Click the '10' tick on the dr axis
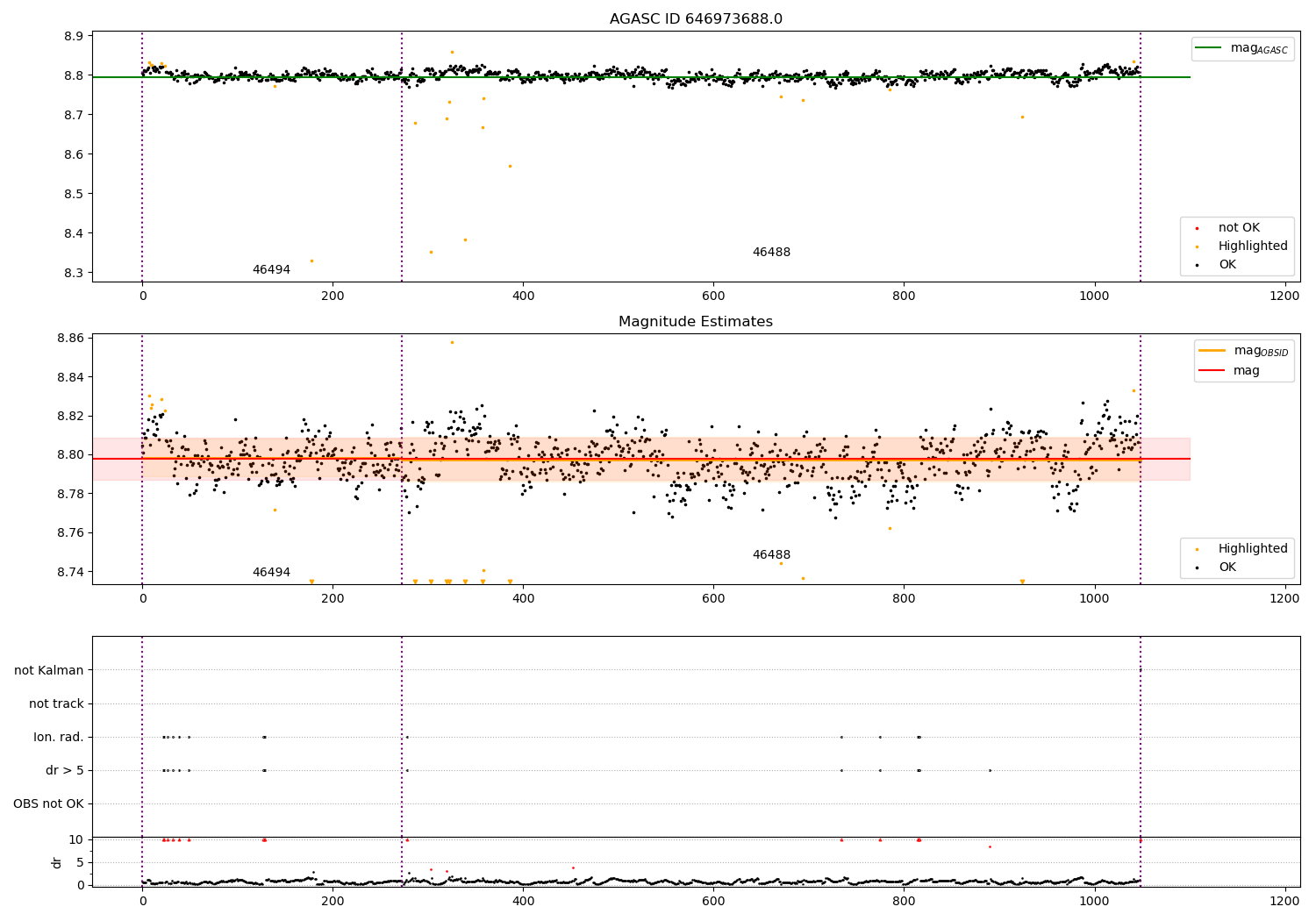Viewport: 1316px width, 921px height. (x=76, y=839)
